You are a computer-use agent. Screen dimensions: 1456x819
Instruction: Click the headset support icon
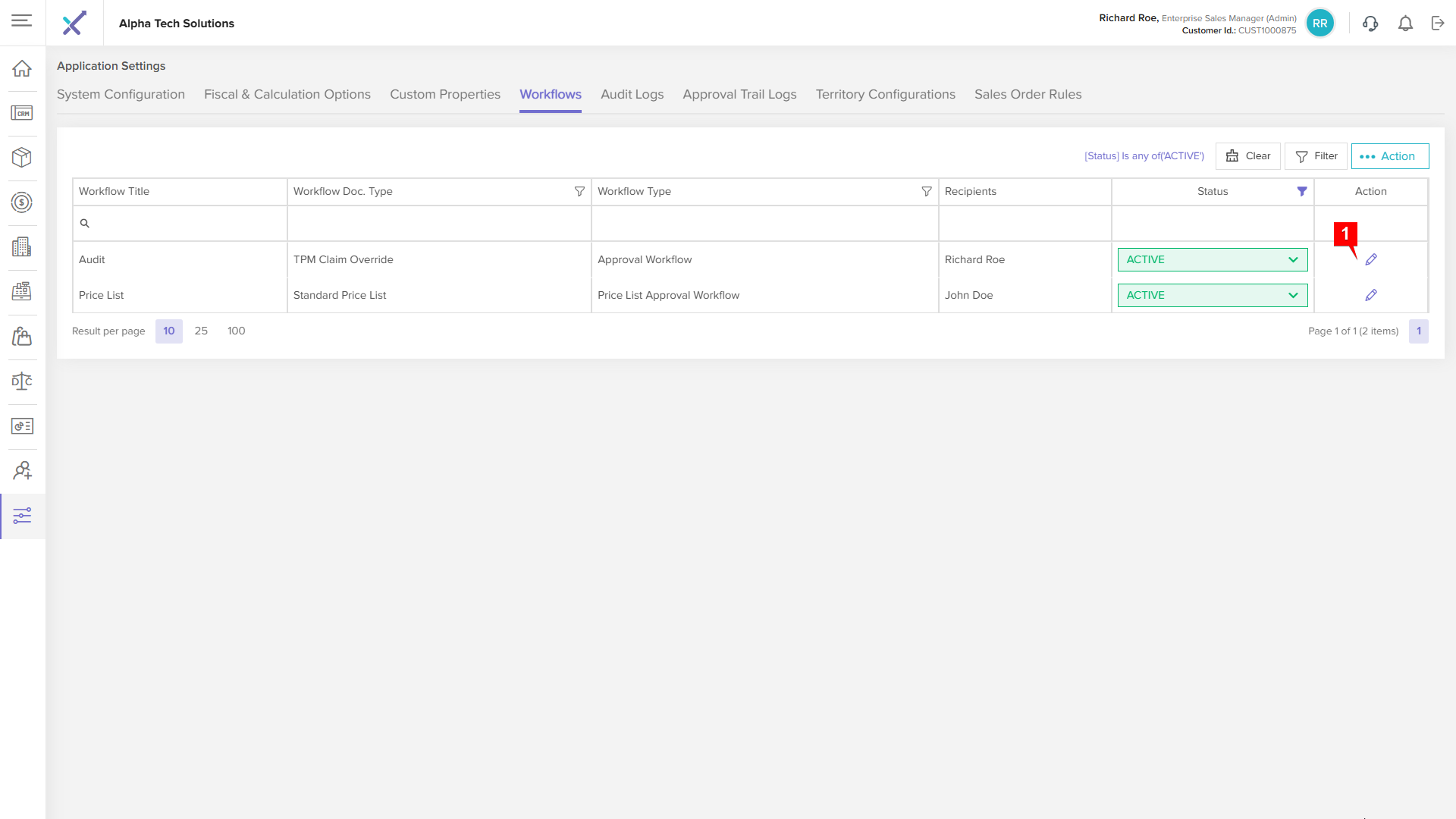click(1370, 24)
